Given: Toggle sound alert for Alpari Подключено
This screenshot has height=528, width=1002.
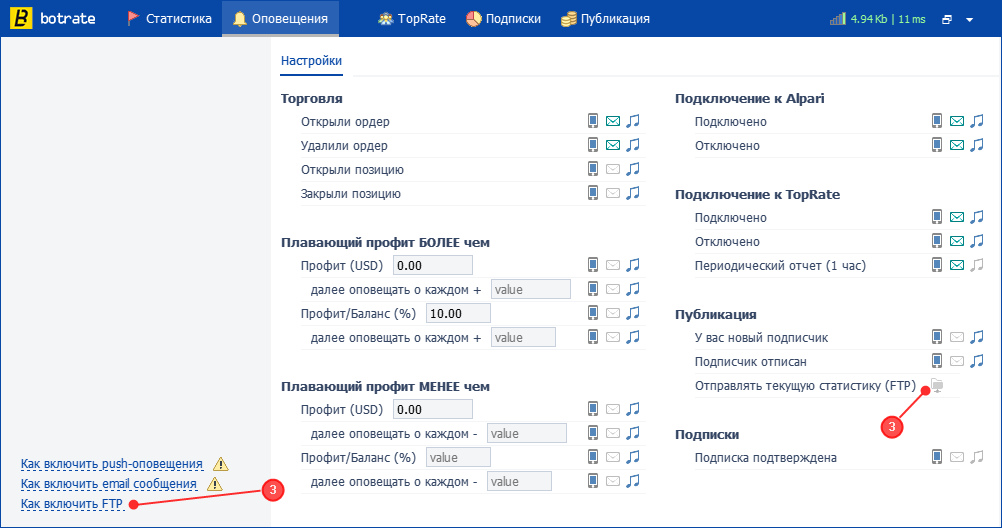Looking at the screenshot, I should (x=976, y=121).
